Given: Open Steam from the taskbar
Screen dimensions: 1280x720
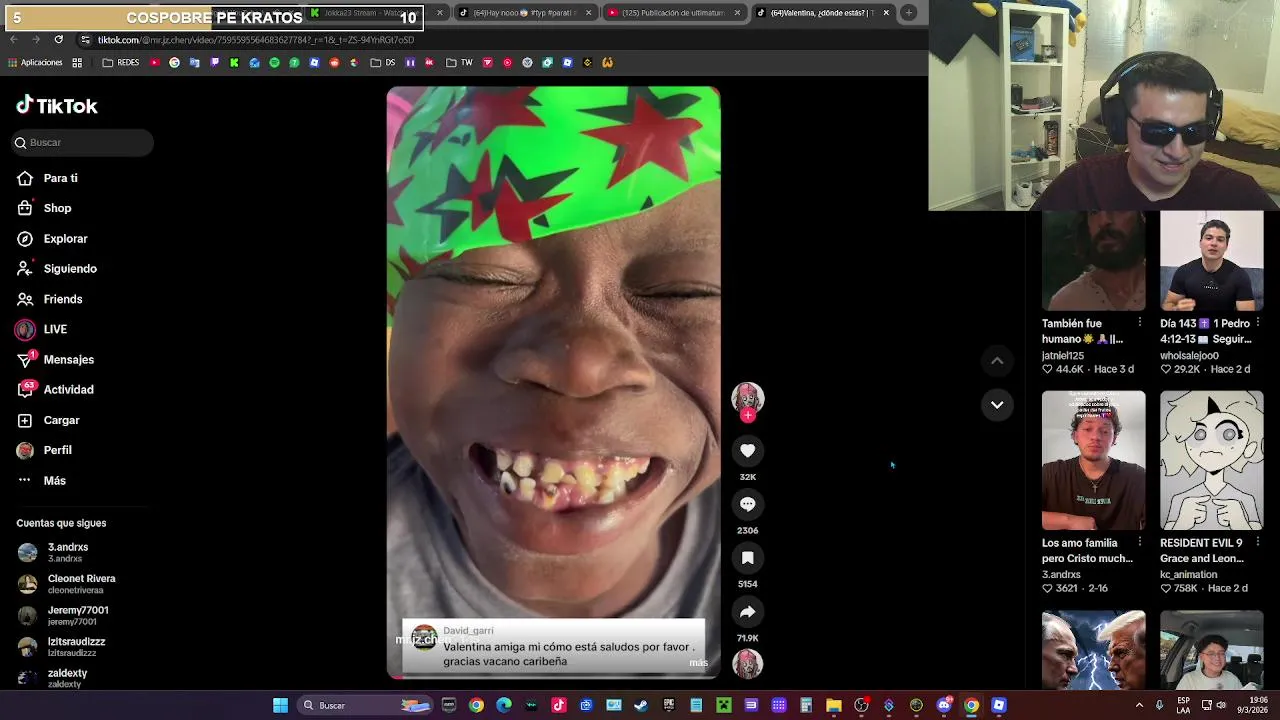Looking at the screenshot, I should [x=641, y=705].
